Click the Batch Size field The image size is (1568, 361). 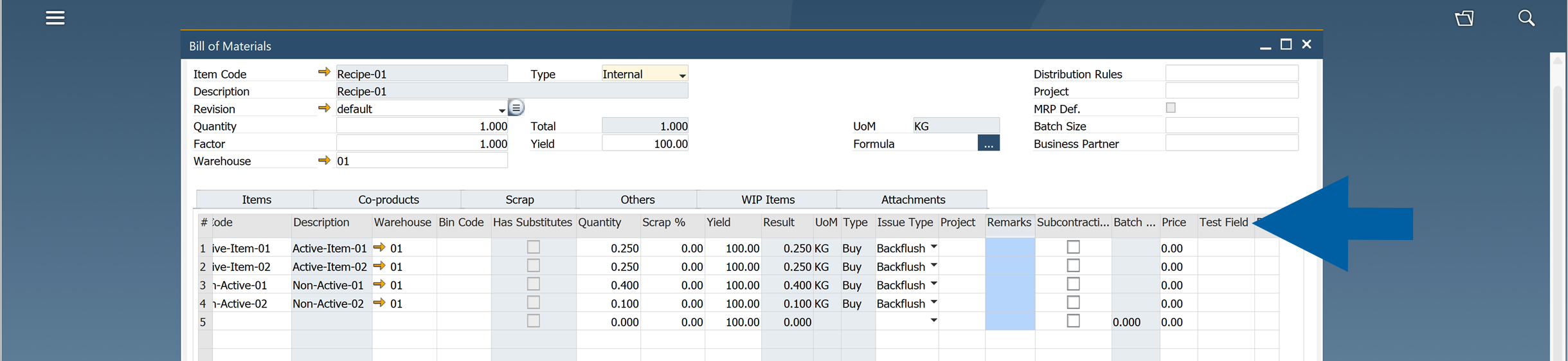click(x=1232, y=125)
